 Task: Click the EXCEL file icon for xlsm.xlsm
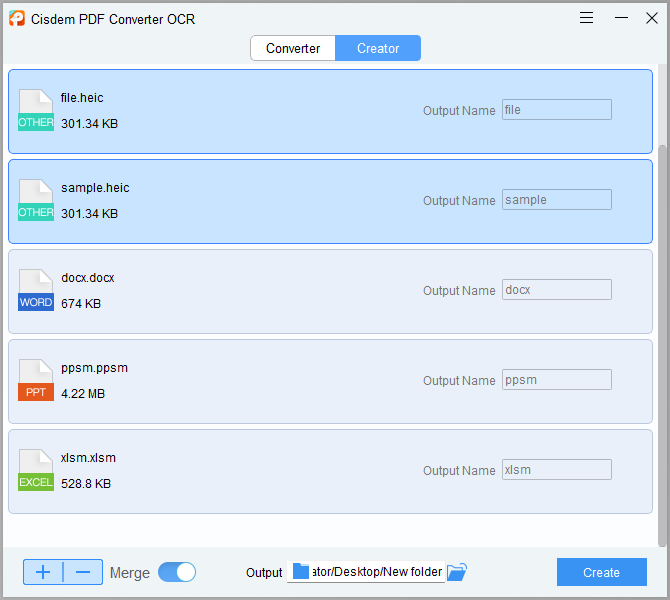point(36,470)
